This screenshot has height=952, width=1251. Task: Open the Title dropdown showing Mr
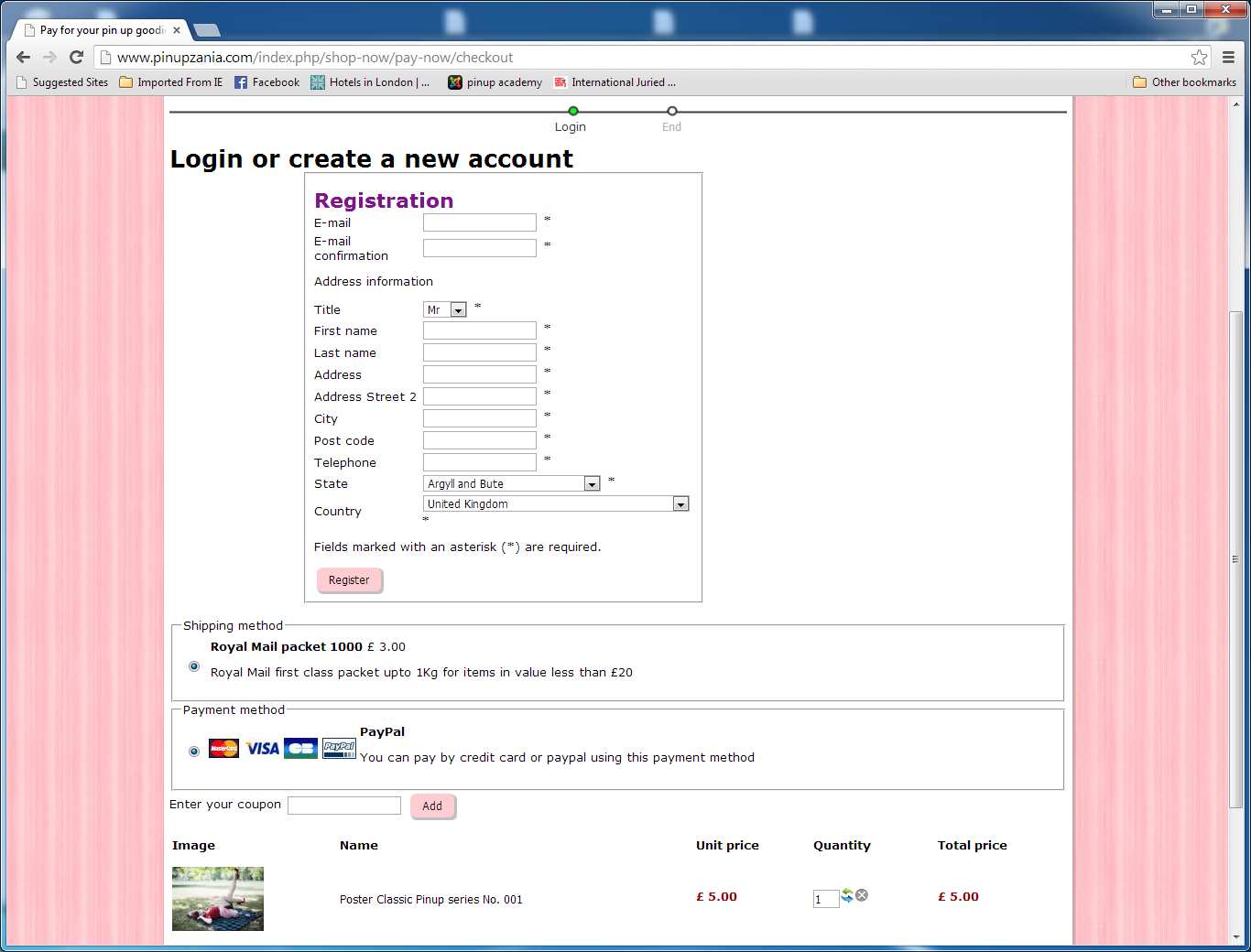pyautogui.click(x=445, y=309)
